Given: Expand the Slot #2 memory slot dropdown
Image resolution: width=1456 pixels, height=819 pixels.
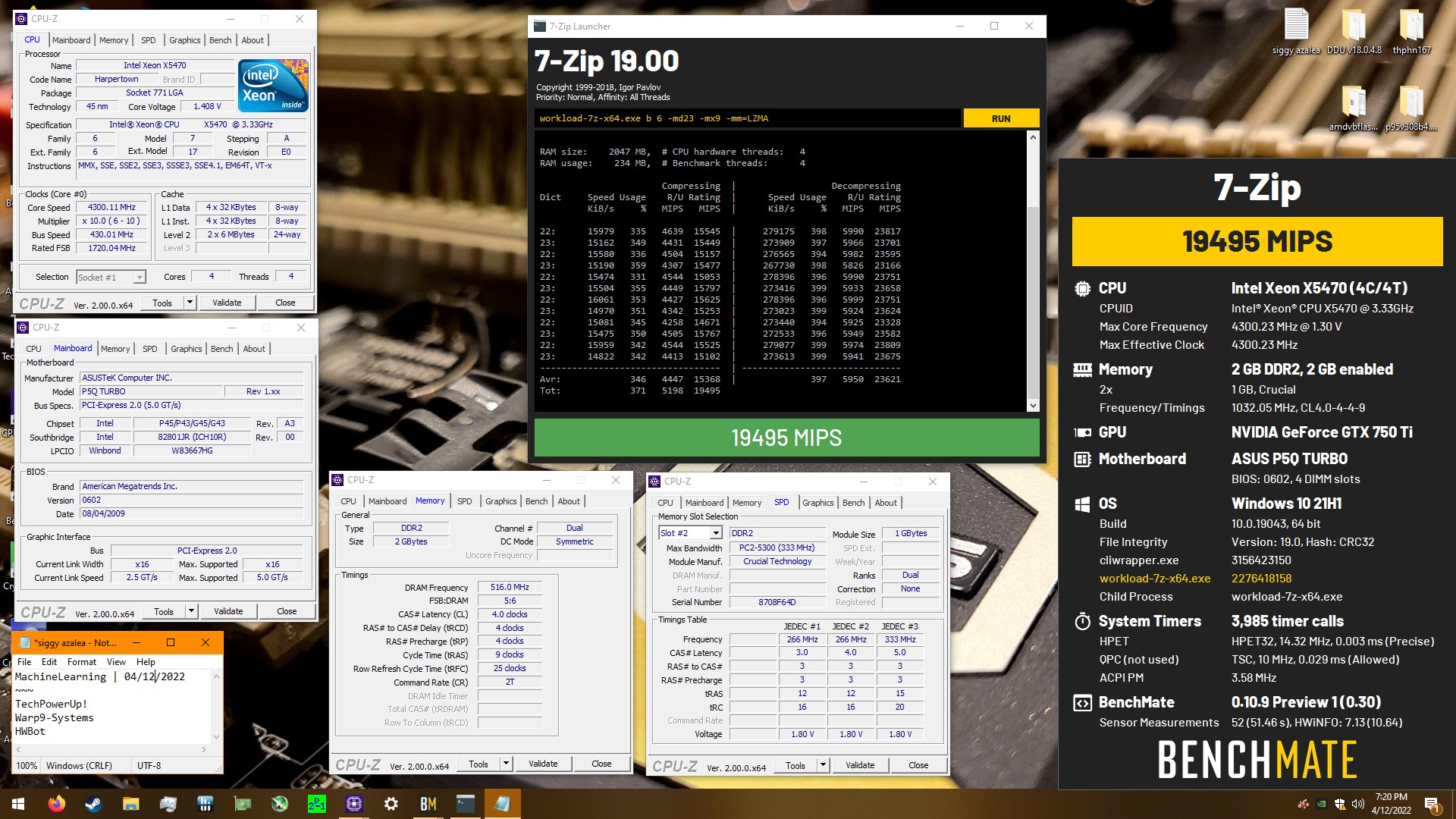Looking at the screenshot, I should click(x=715, y=533).
